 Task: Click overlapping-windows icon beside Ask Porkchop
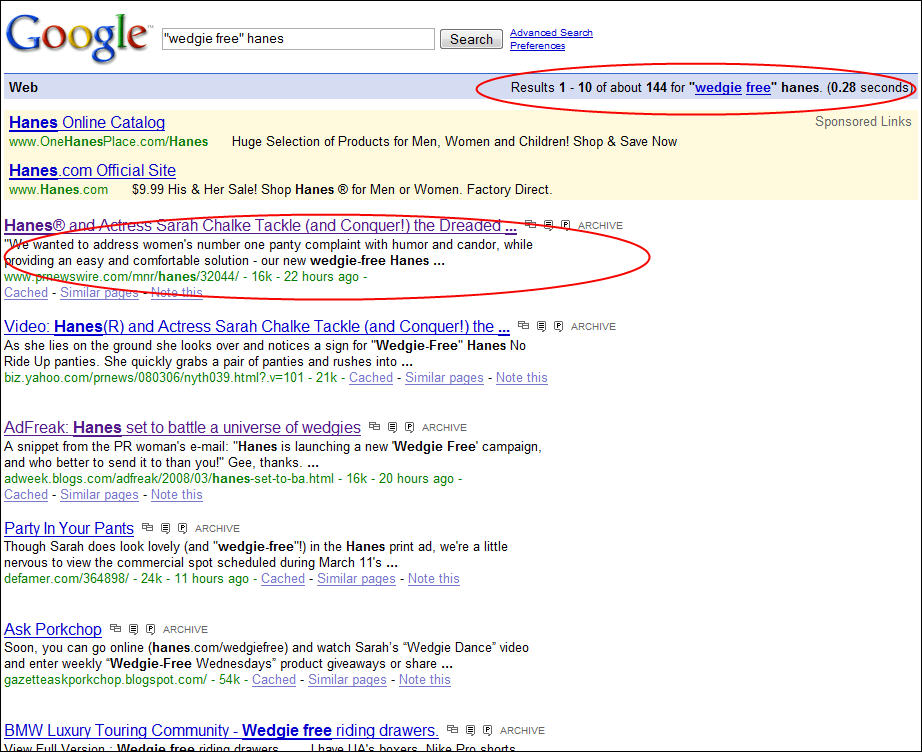pyautogui.click(x=115, y=629)
